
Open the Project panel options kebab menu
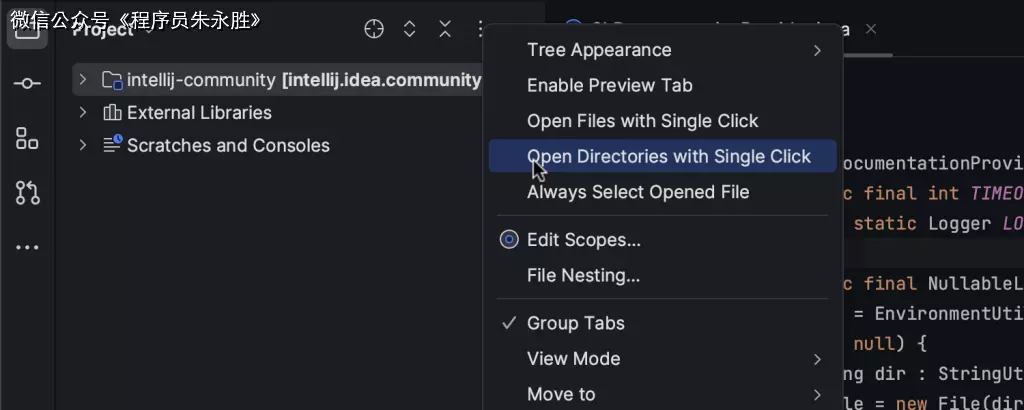coord(480,29)
